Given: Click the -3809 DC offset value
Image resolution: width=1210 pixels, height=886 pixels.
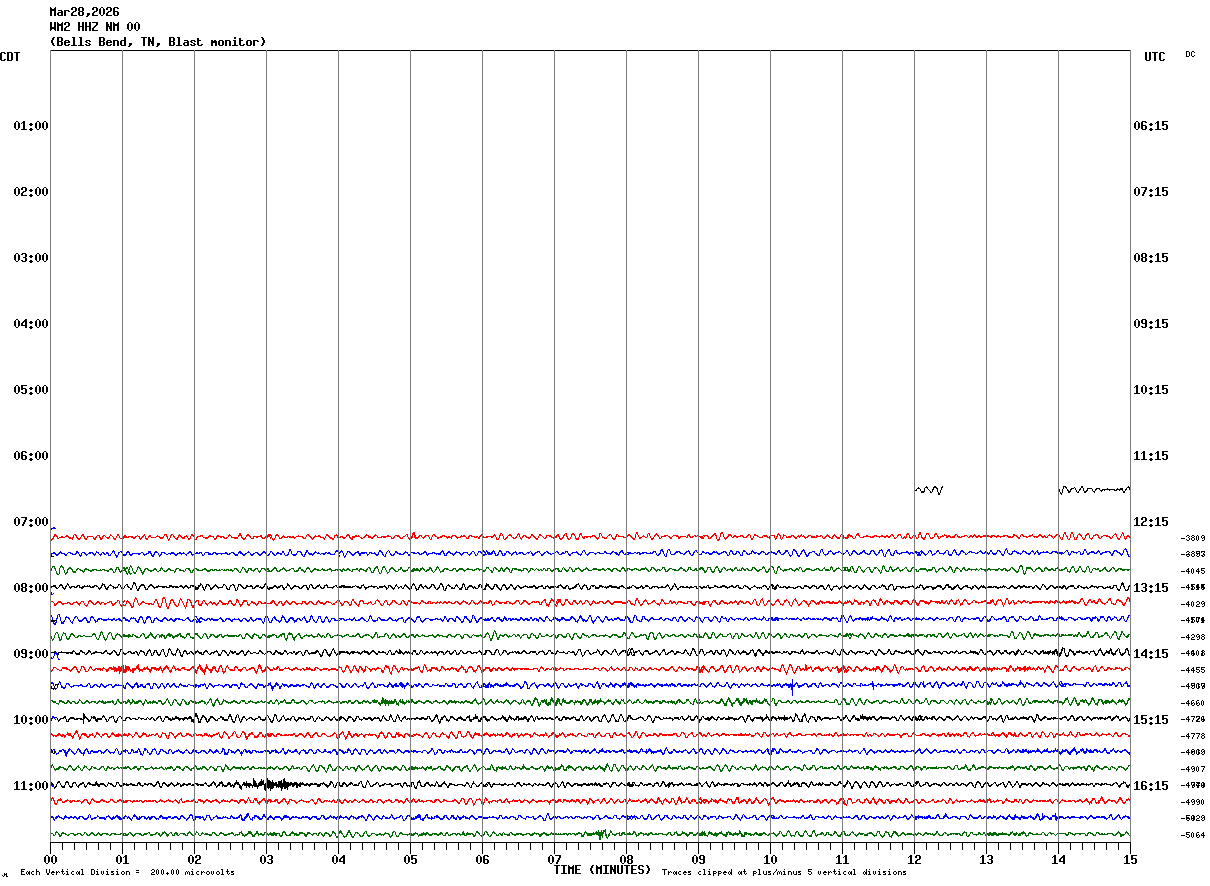Looking at the screenshot, I should [1192, 539].
